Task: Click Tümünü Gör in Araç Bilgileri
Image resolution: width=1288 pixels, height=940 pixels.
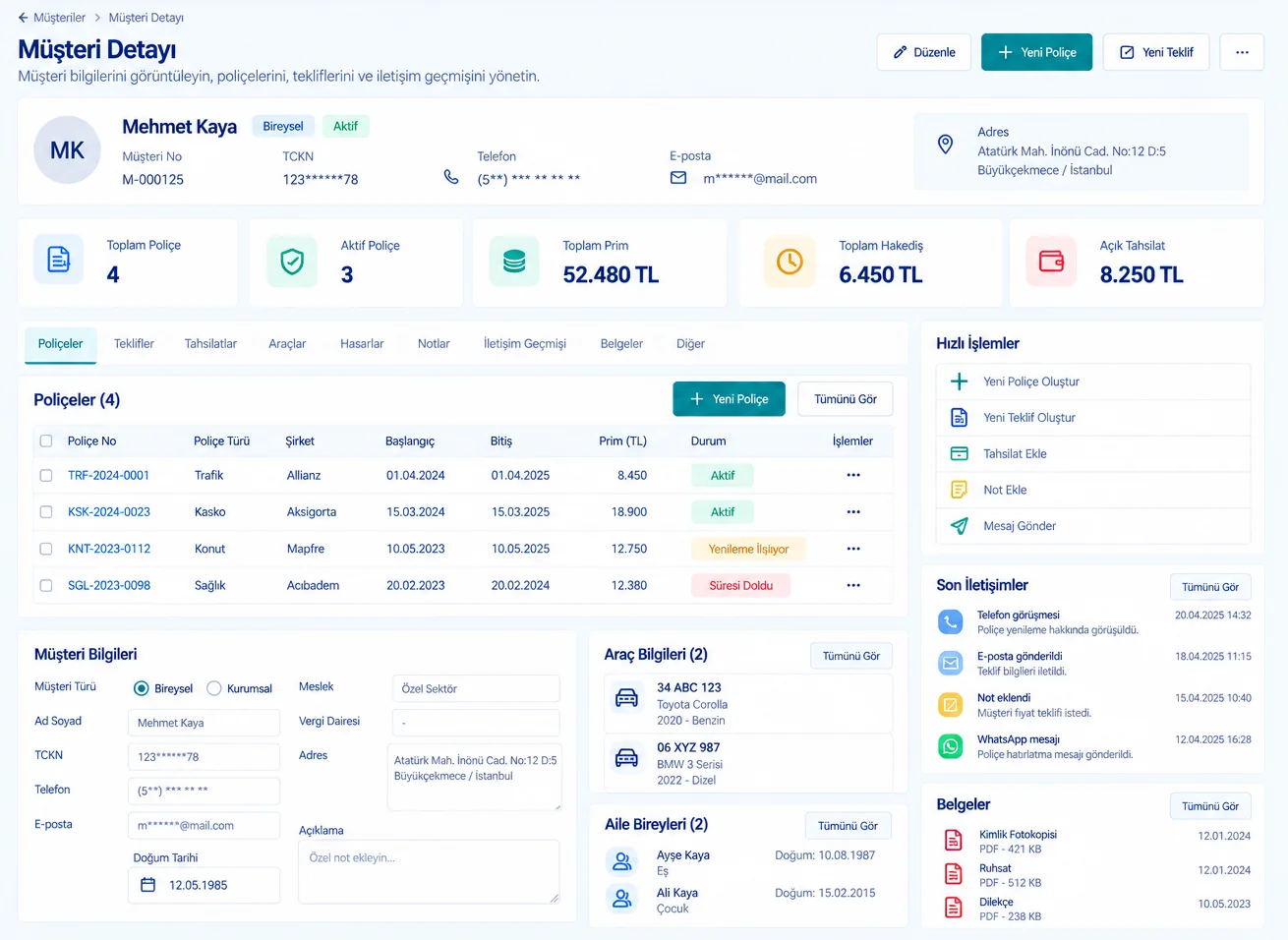Action: [x=851, y=656]
